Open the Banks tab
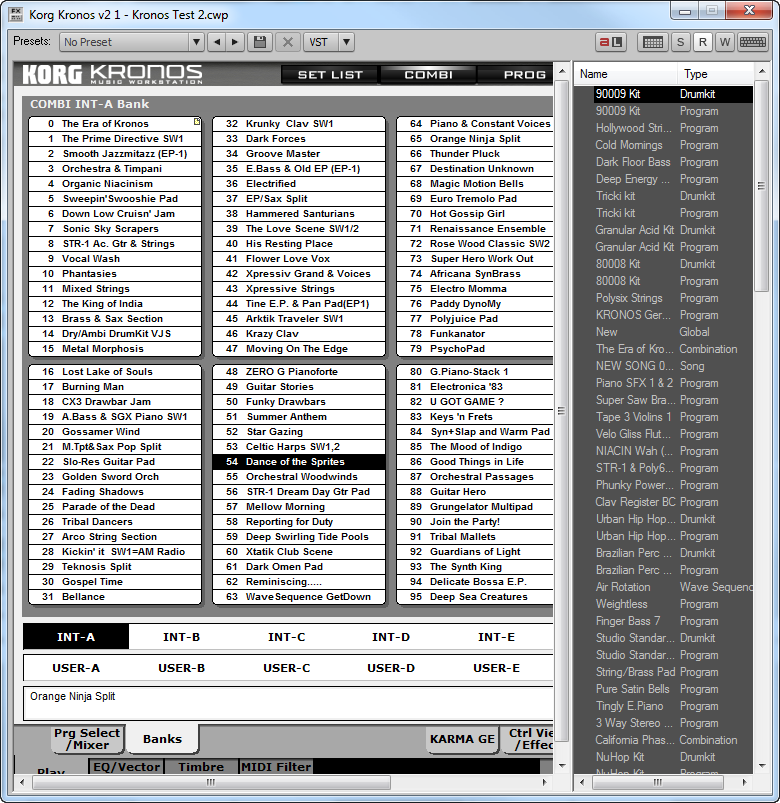Viewport: 780px width, 803px height. point(162,739)
